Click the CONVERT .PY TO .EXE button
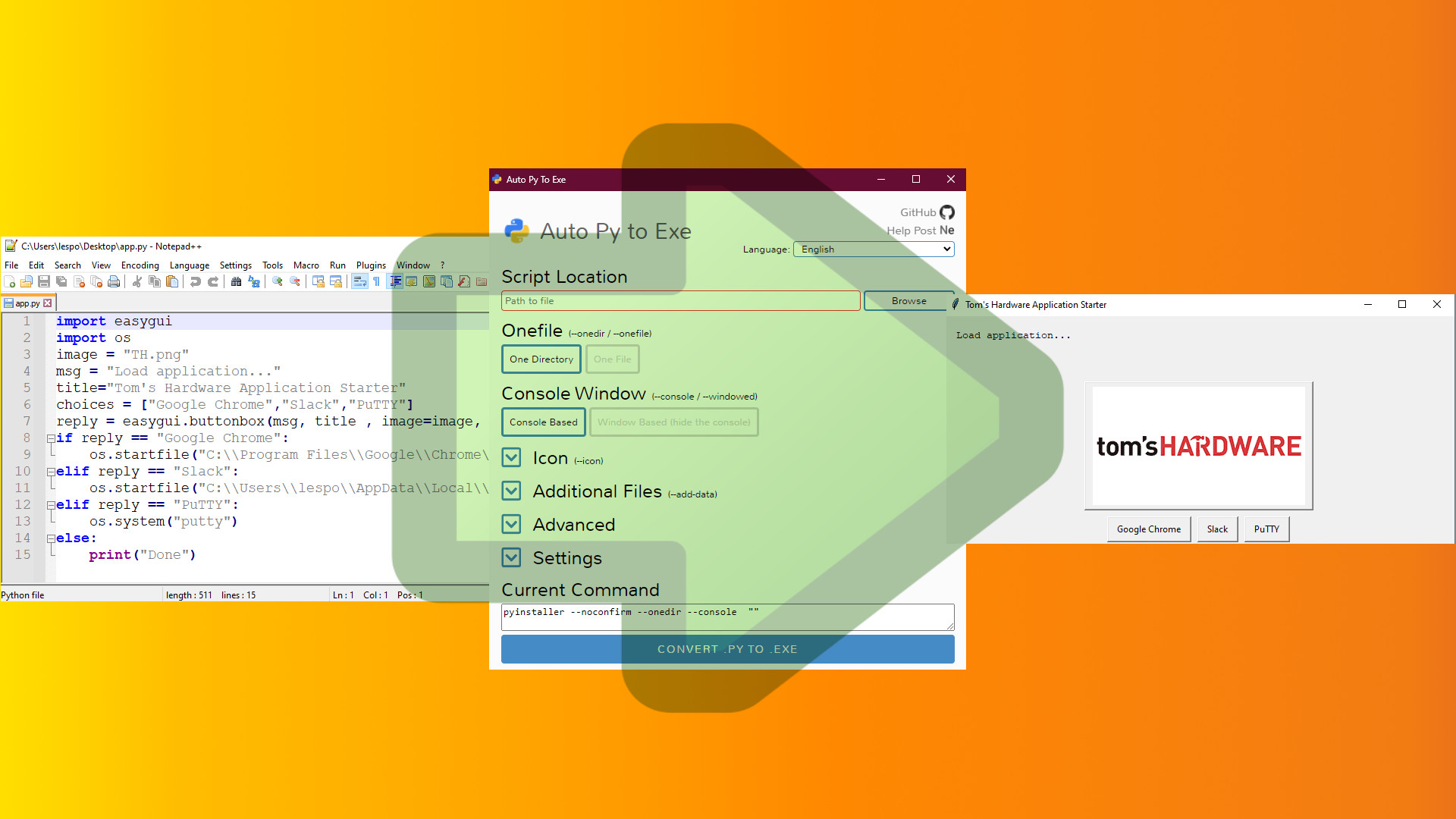 [728, 648]
